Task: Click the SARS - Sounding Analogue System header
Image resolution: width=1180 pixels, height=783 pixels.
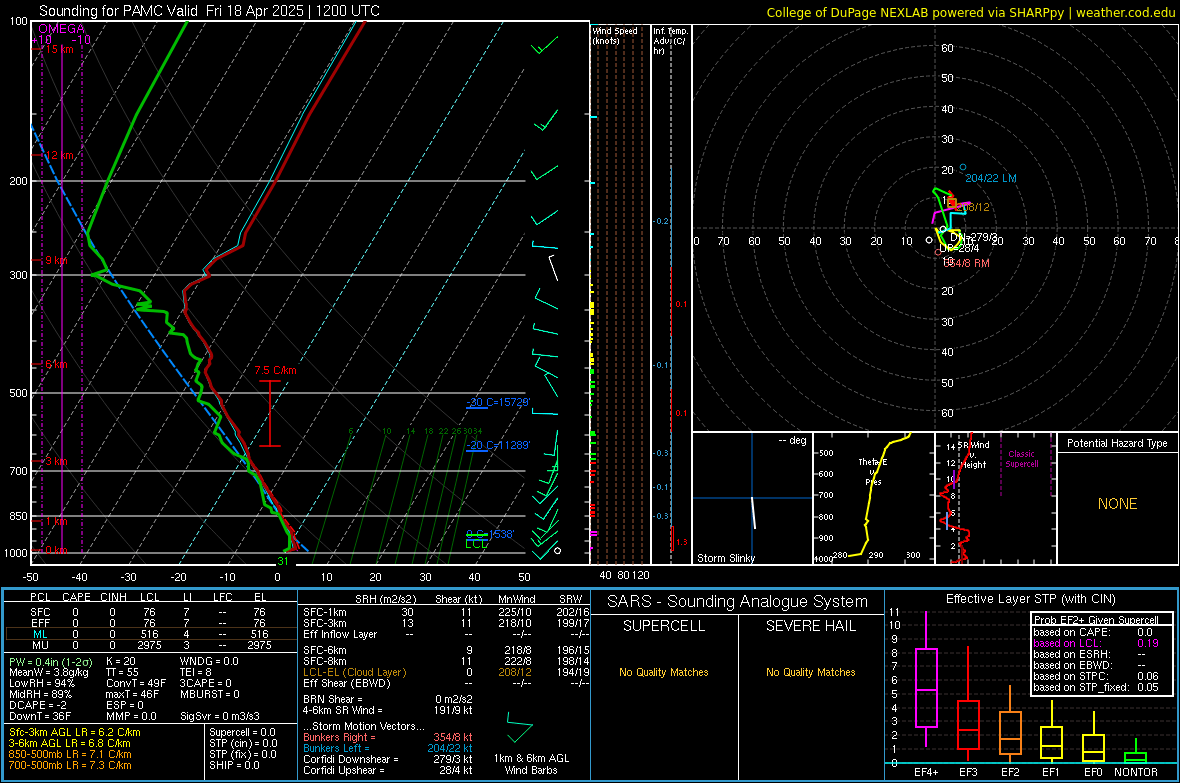Action: tap(737, 602)
